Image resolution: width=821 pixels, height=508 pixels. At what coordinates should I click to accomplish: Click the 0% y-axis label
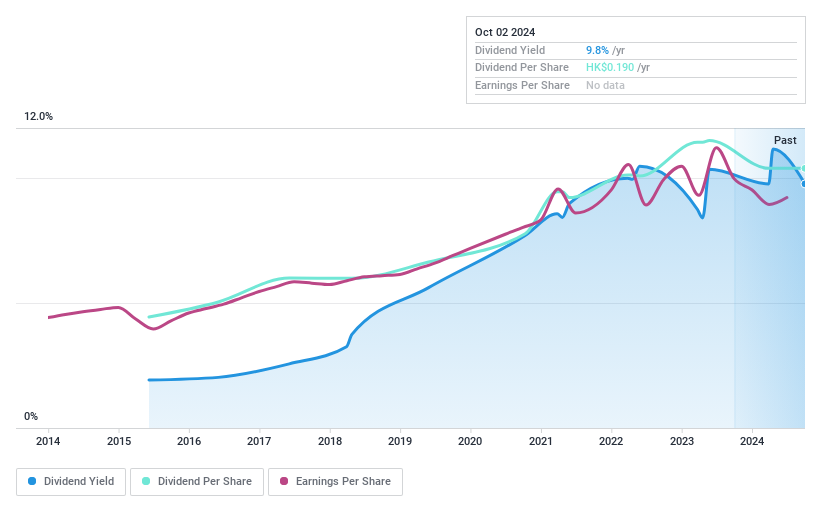click(x=31, y=417)
